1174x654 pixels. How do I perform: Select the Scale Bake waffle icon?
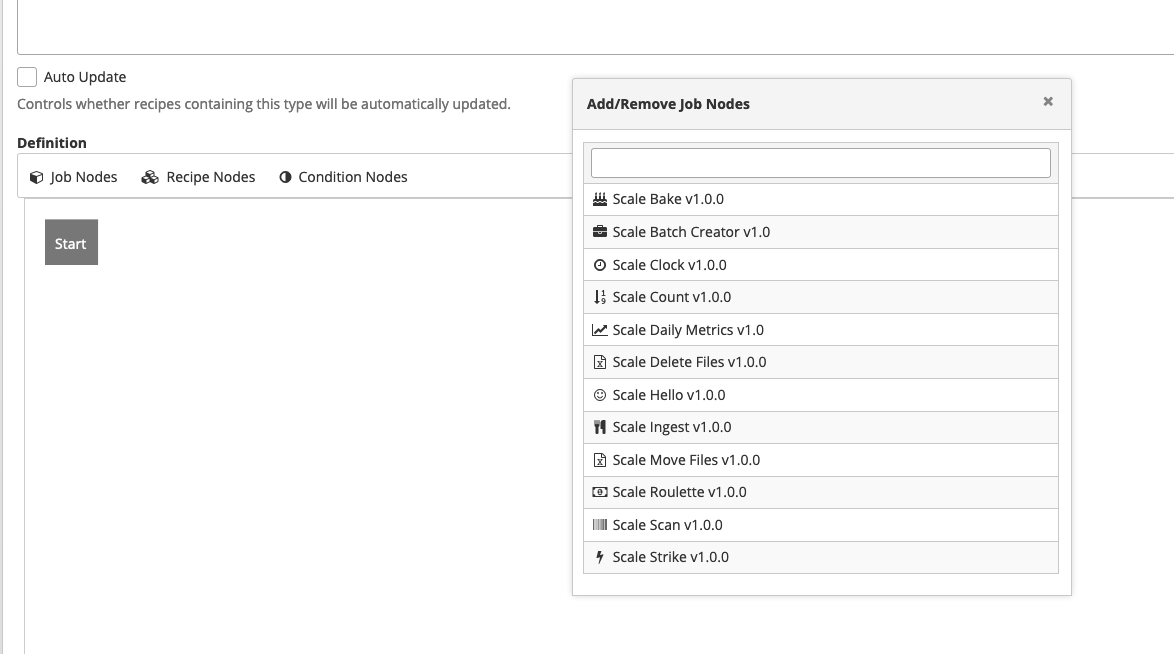coord(600,199)
